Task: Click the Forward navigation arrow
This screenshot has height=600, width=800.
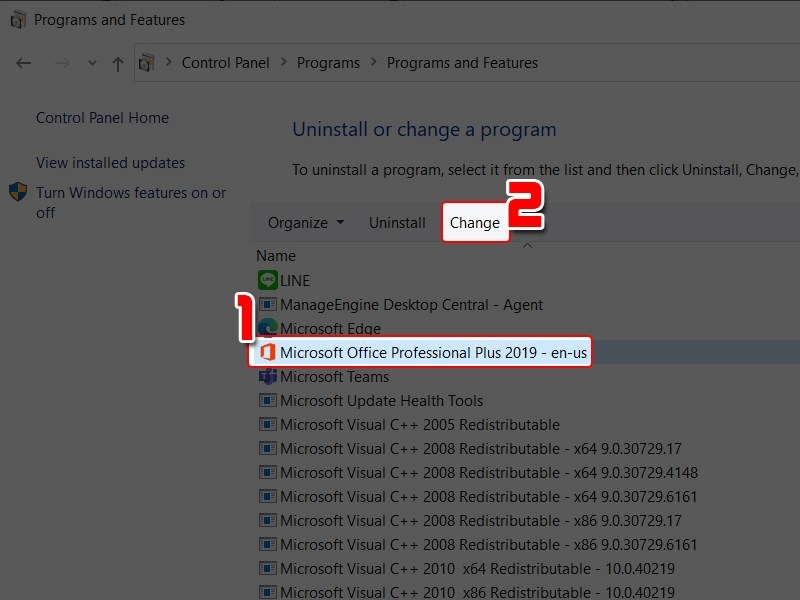Action: pyautogui.click(x=62, y=63)
